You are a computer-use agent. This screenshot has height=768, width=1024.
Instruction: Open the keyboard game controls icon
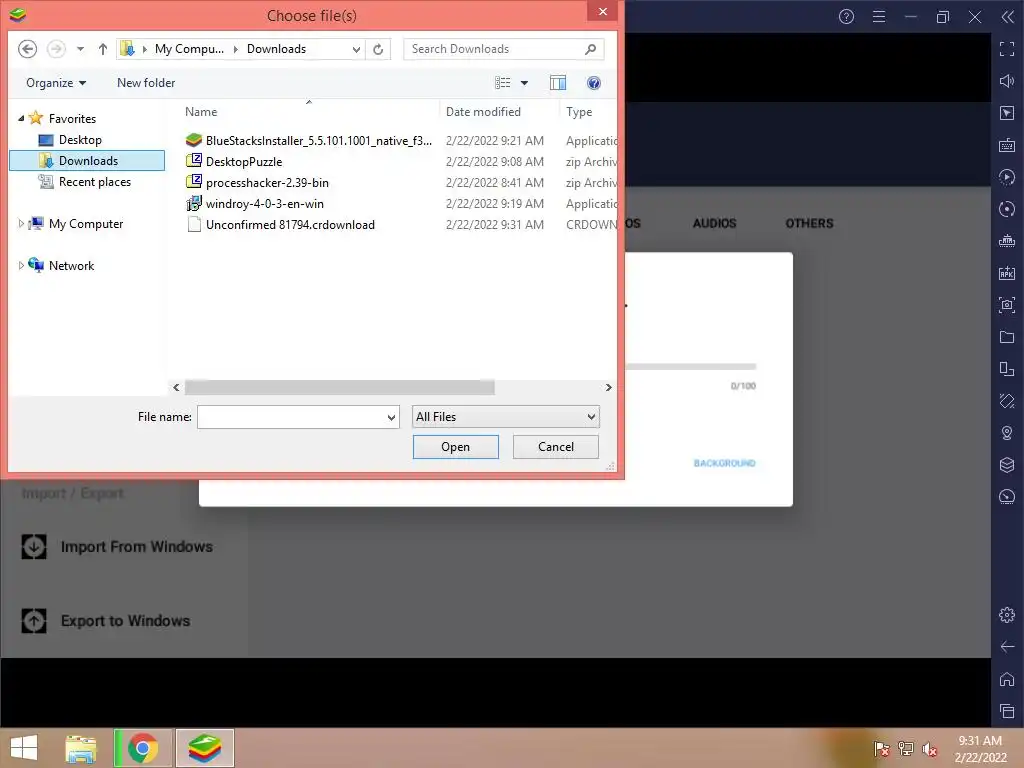click(1006, 145)
